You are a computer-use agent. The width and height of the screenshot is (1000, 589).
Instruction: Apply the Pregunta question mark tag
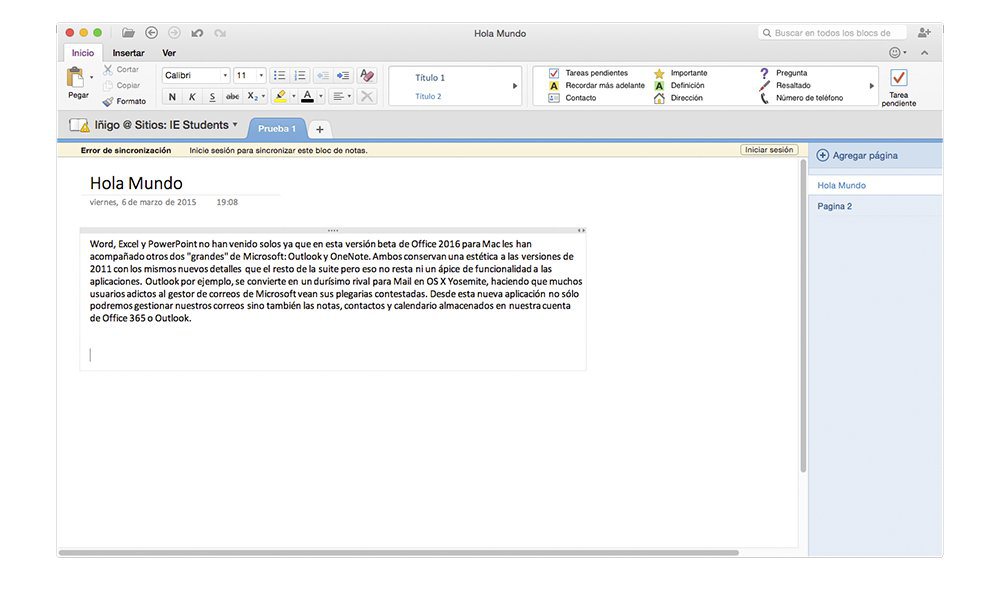coord(783,73)
